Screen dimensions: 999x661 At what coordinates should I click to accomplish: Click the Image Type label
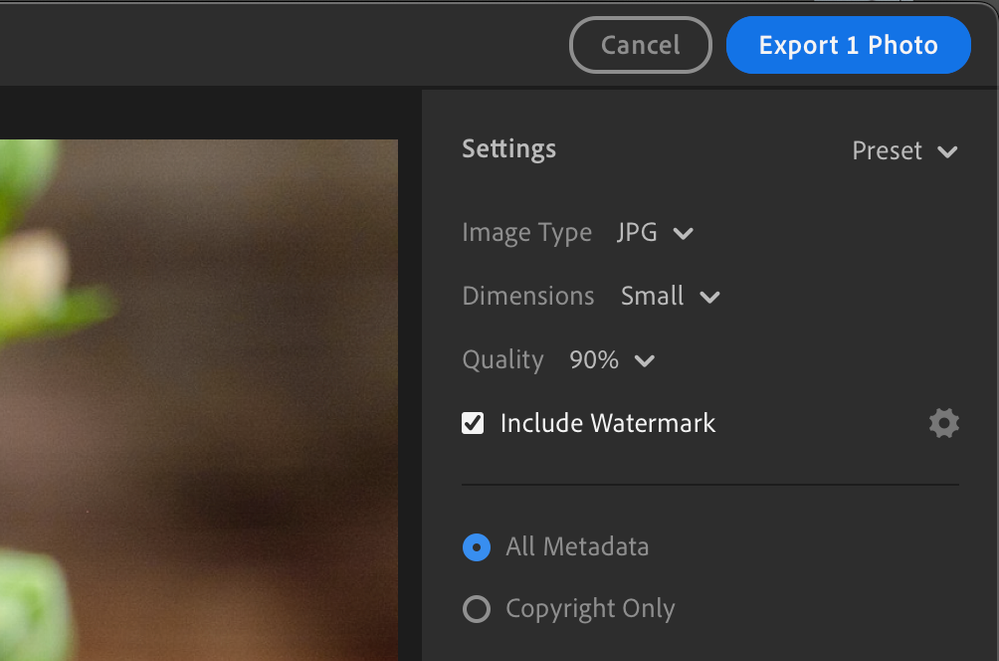click(527, 233)
